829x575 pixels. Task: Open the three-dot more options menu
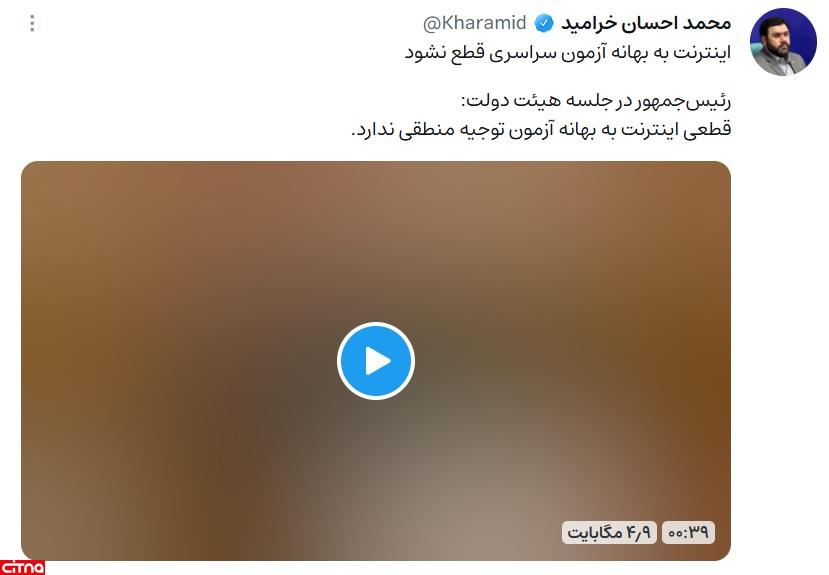(x=32, y=23)
